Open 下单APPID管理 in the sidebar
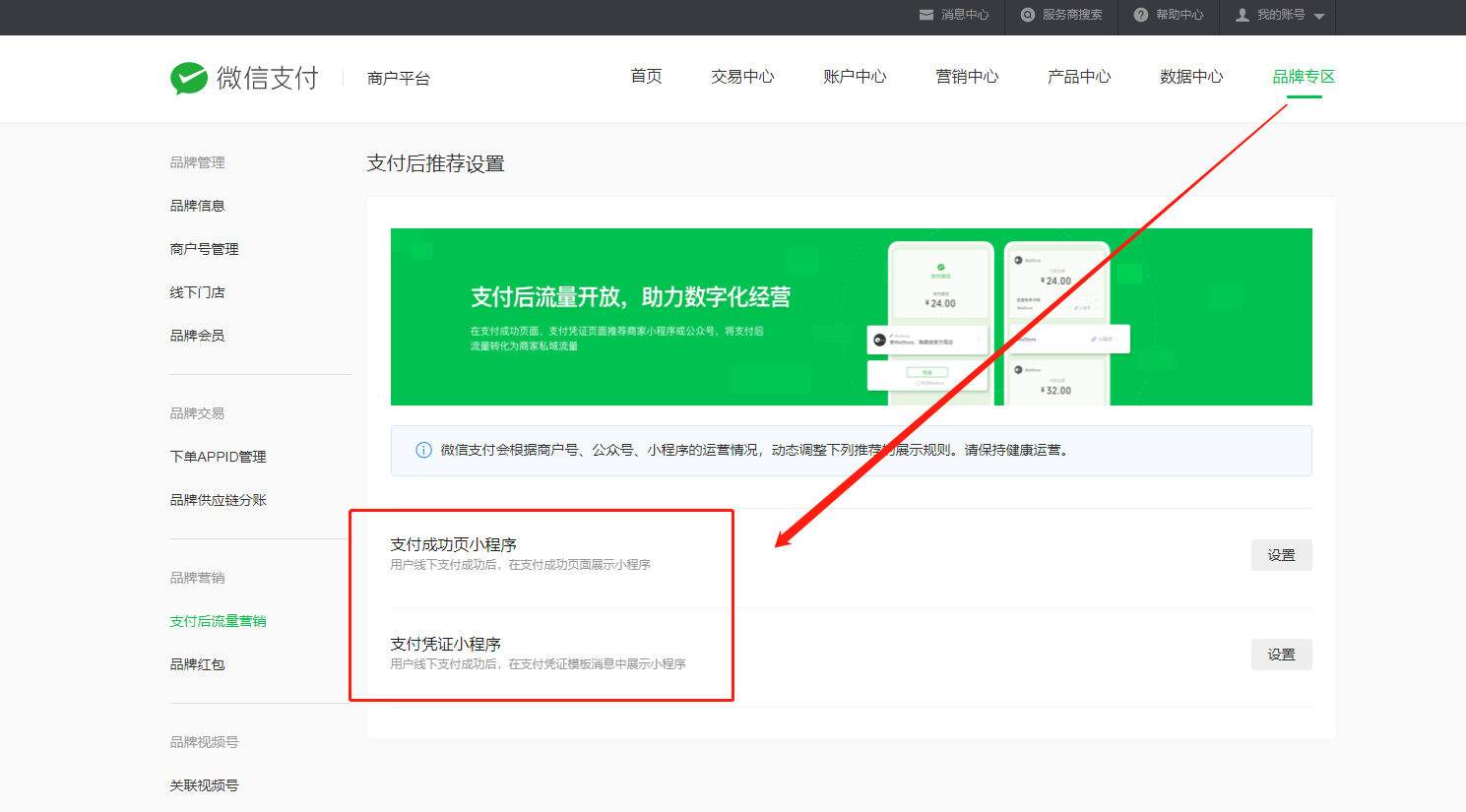This screenshot has width=1466, height=812. click(x=218, y=457)
